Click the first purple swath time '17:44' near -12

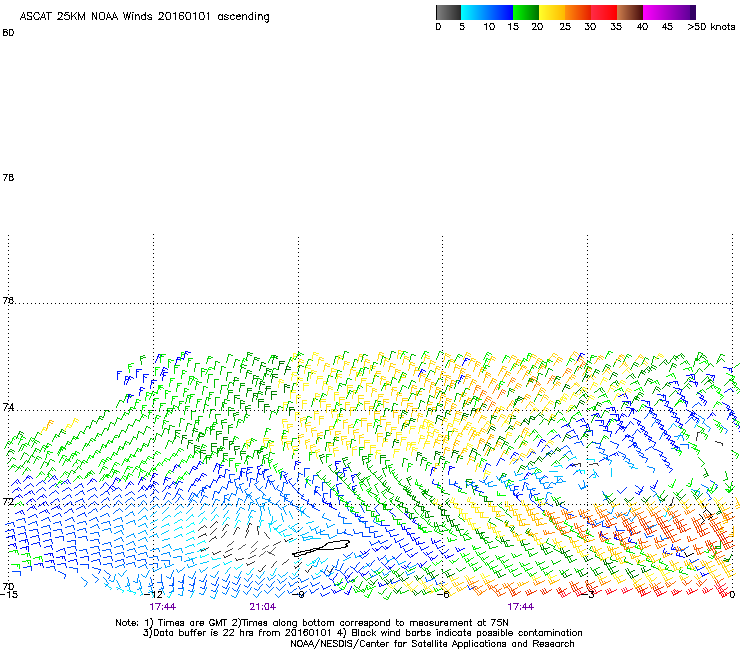[x=162, y=607]
